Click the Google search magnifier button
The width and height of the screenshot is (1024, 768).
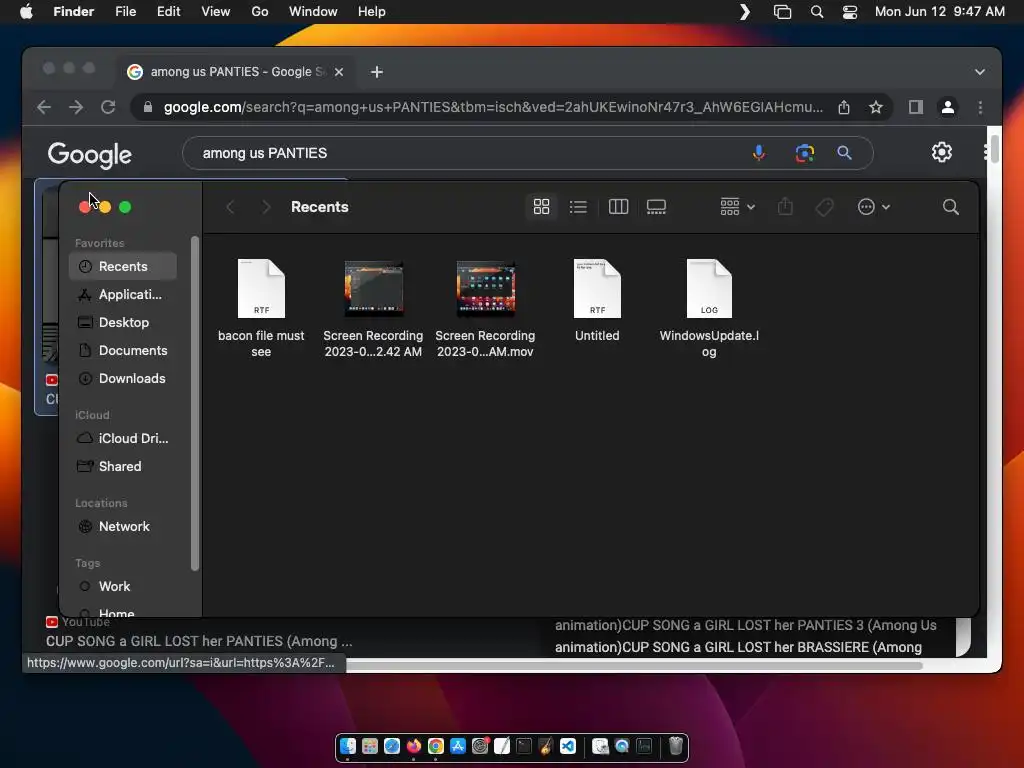pyautogui.click(x=844, y=153)
